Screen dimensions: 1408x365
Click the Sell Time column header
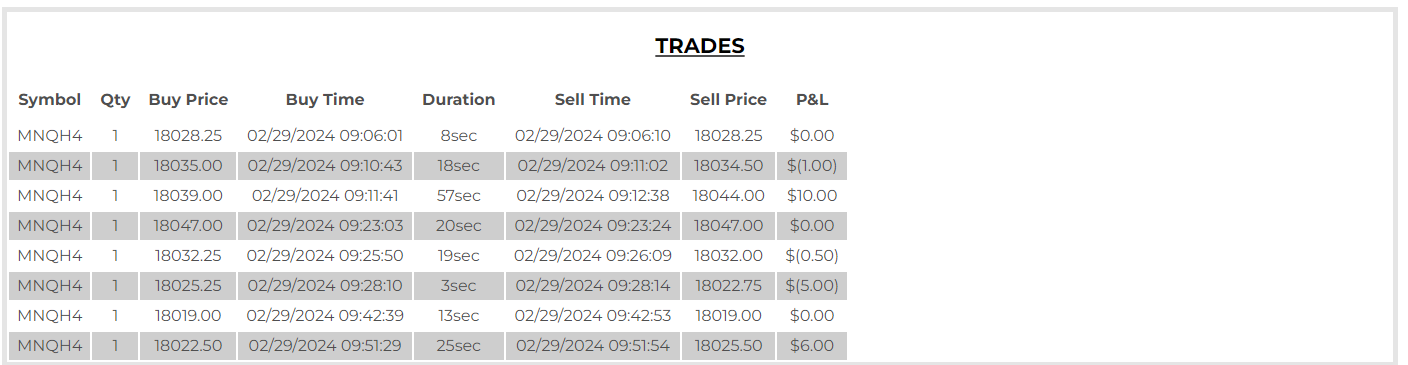pos(593,100)
